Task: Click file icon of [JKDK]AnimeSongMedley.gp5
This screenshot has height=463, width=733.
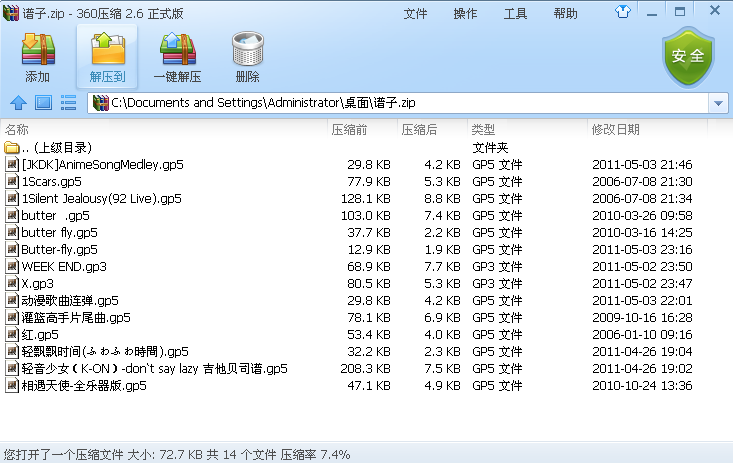Action: (x=12, y=165)
